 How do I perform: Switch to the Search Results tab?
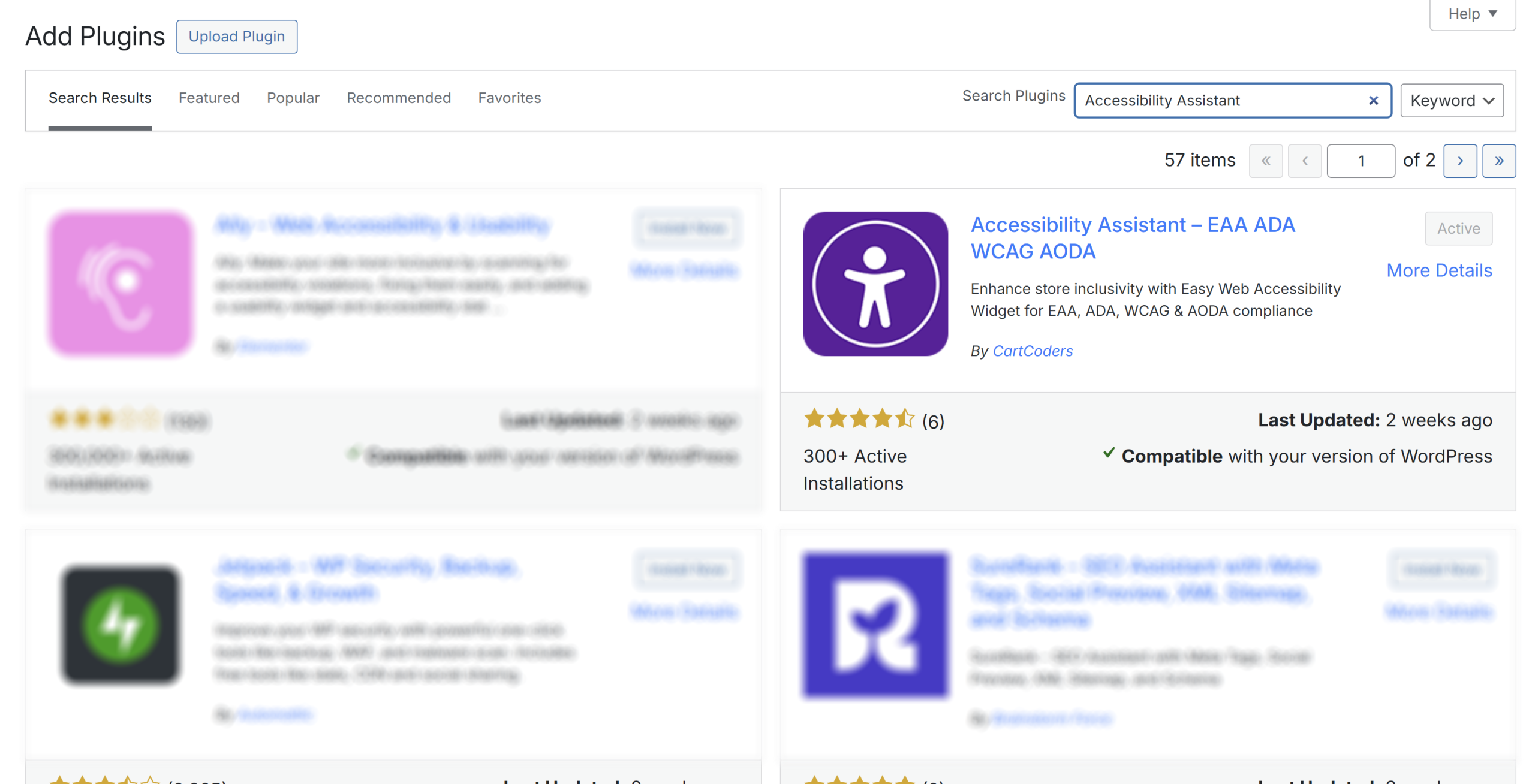(x=100, y=98)
